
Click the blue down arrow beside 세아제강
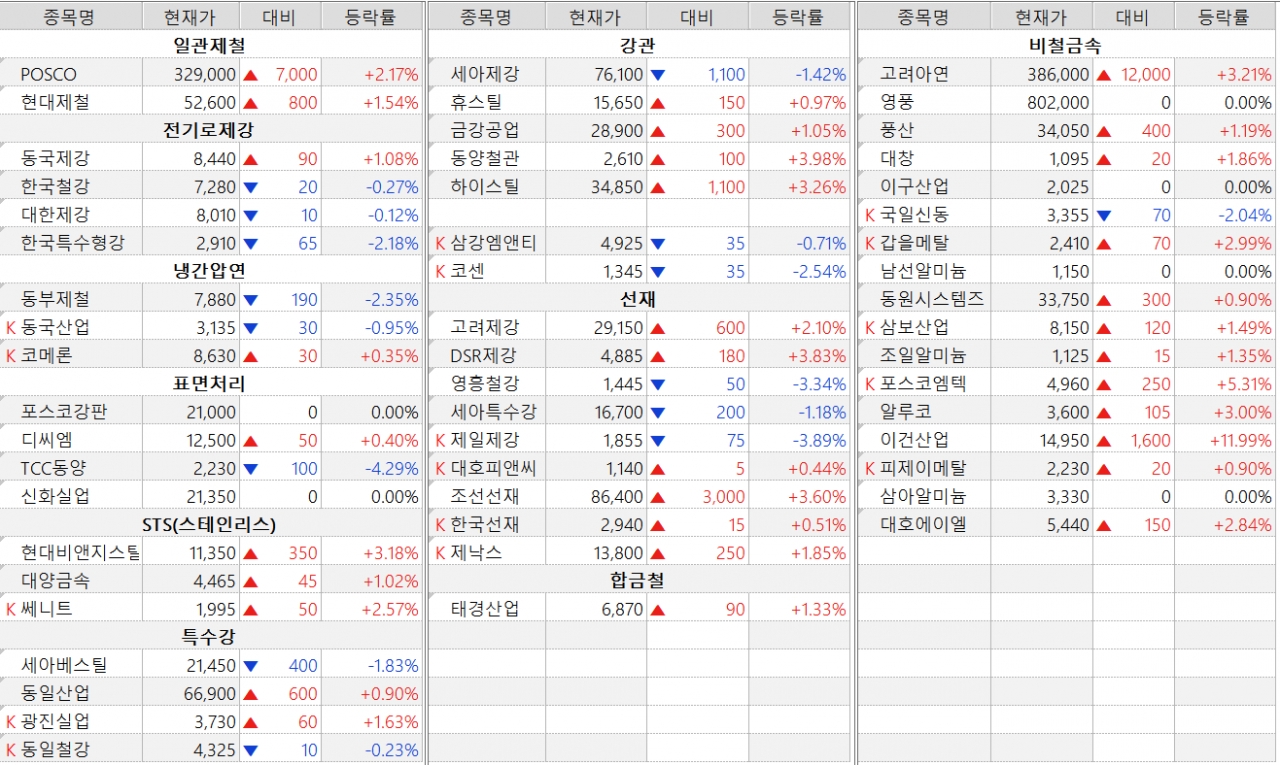[657, 75]
